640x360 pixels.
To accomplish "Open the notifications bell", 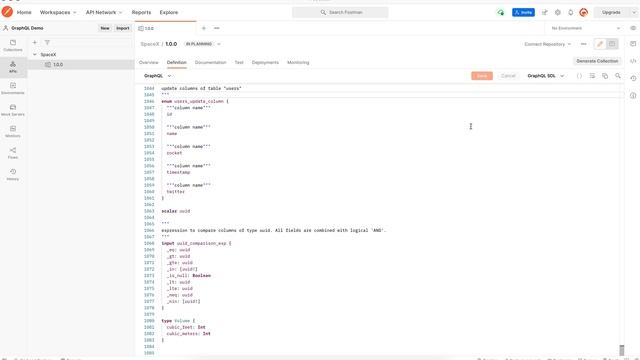I will 571,12.
